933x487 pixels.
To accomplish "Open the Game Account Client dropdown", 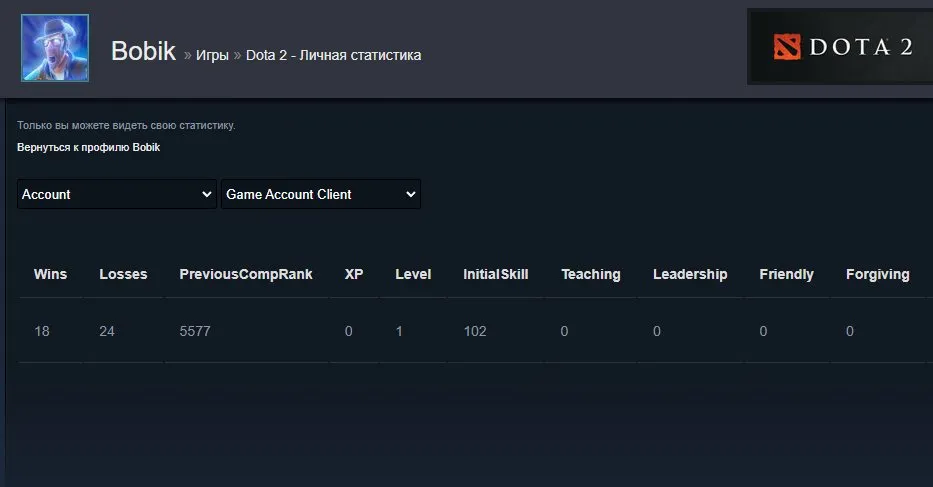I will pyautogui.click(x=321, y=194).
